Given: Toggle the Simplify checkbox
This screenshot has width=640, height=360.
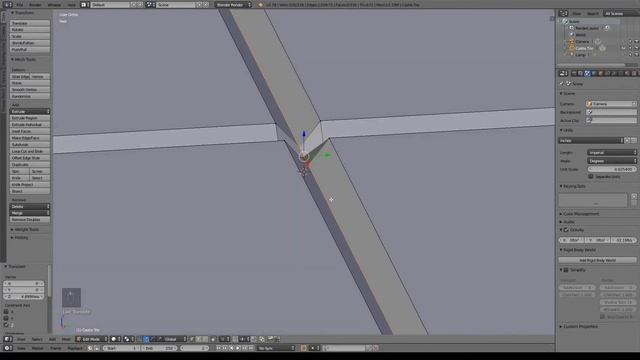Looking at the screenshot, I should [x=566, y=270].
